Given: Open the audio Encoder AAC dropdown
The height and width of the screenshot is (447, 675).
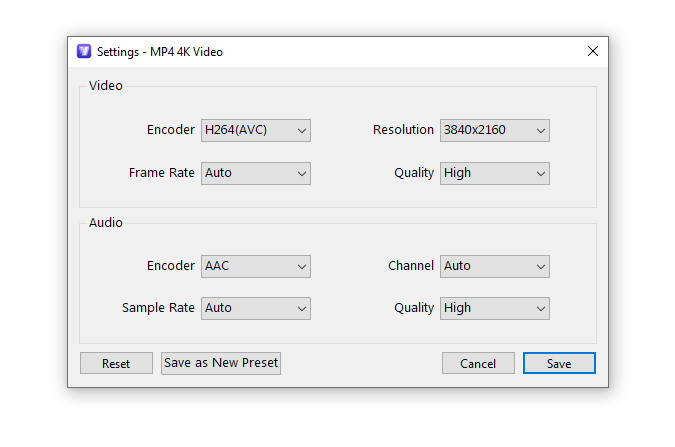Looking at the screenshot, I should [256, 267].
